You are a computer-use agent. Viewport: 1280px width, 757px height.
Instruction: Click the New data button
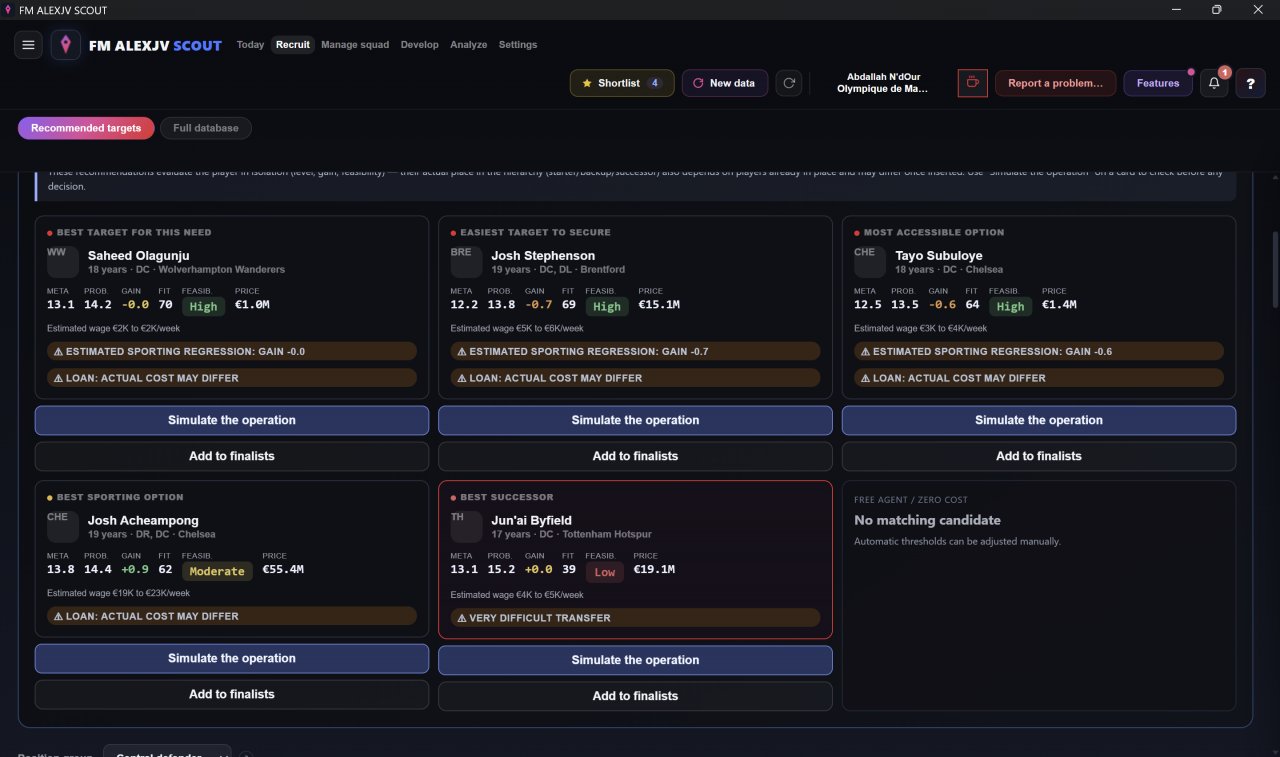[725, 83]
